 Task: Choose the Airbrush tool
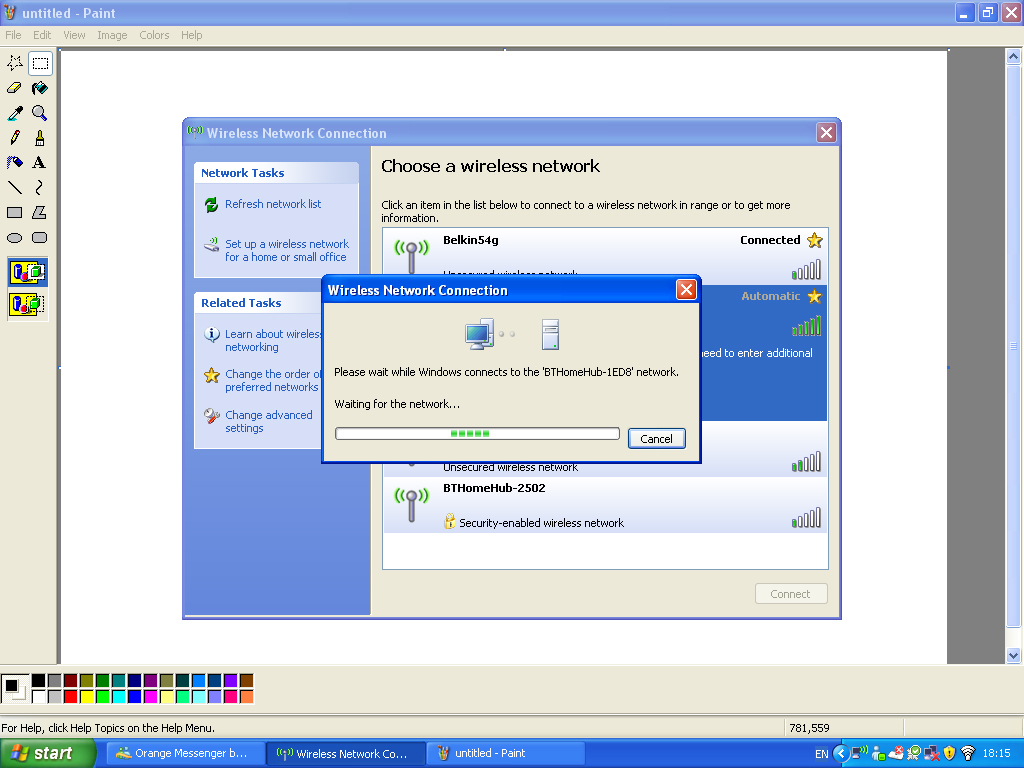(15, 162)
